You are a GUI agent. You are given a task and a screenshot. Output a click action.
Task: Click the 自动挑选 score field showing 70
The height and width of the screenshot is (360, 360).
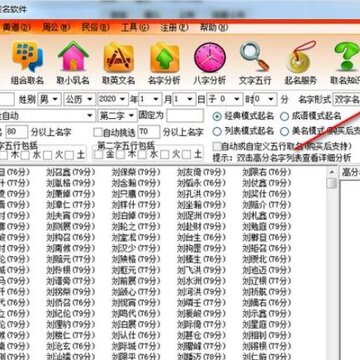[149, 132]
